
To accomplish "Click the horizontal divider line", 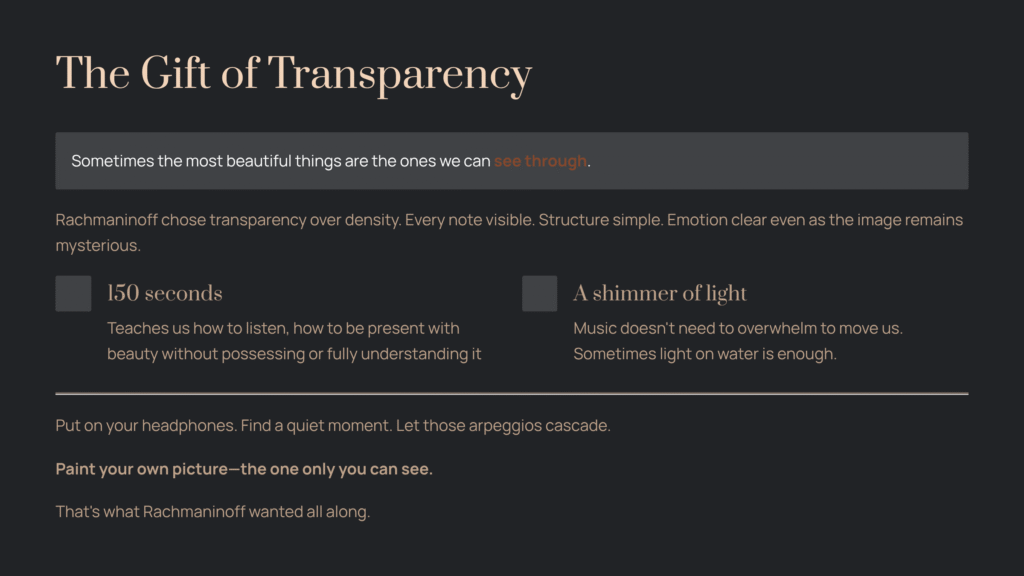I will click(512, 394).
